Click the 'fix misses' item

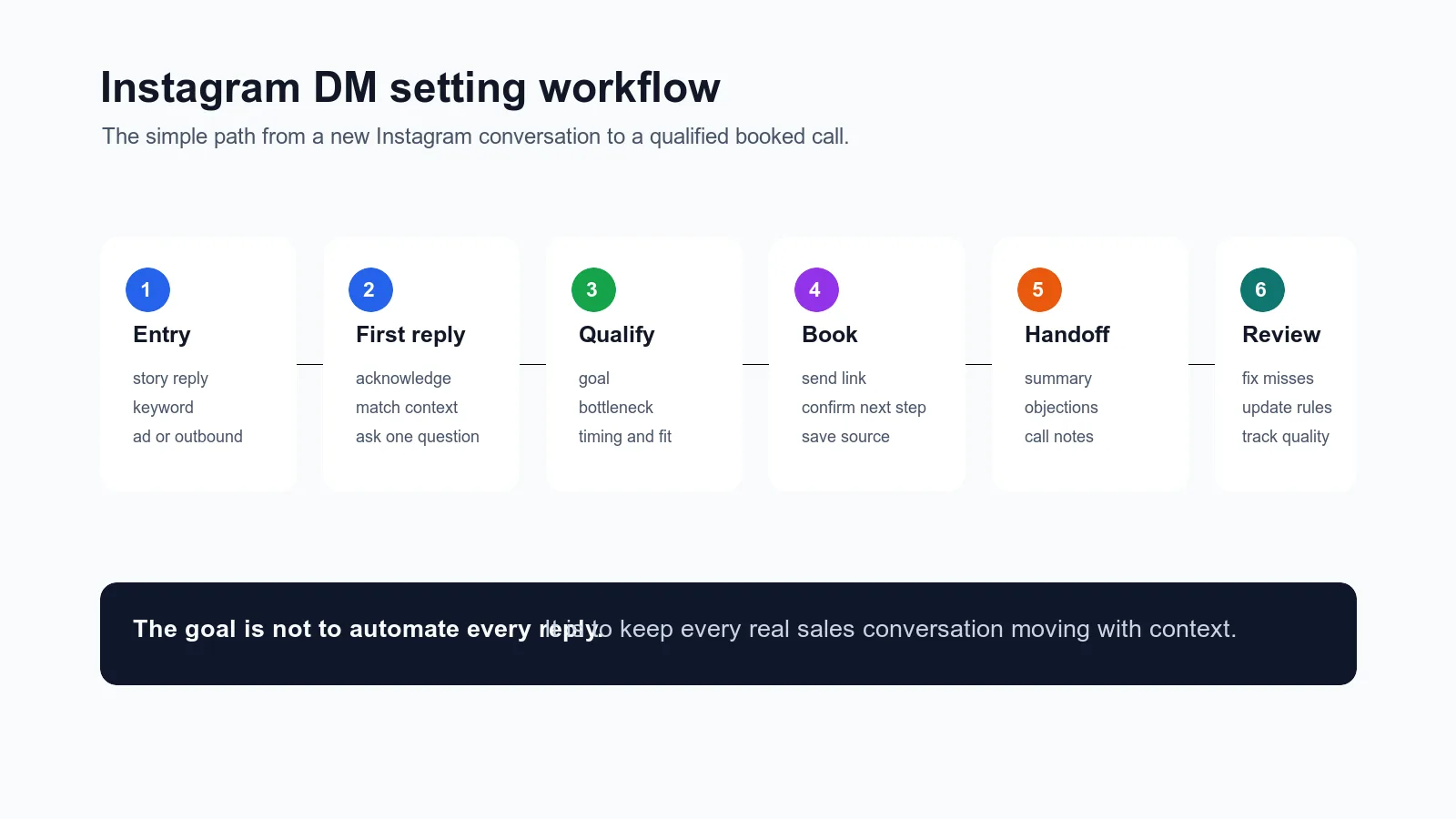click(1278, 379)
